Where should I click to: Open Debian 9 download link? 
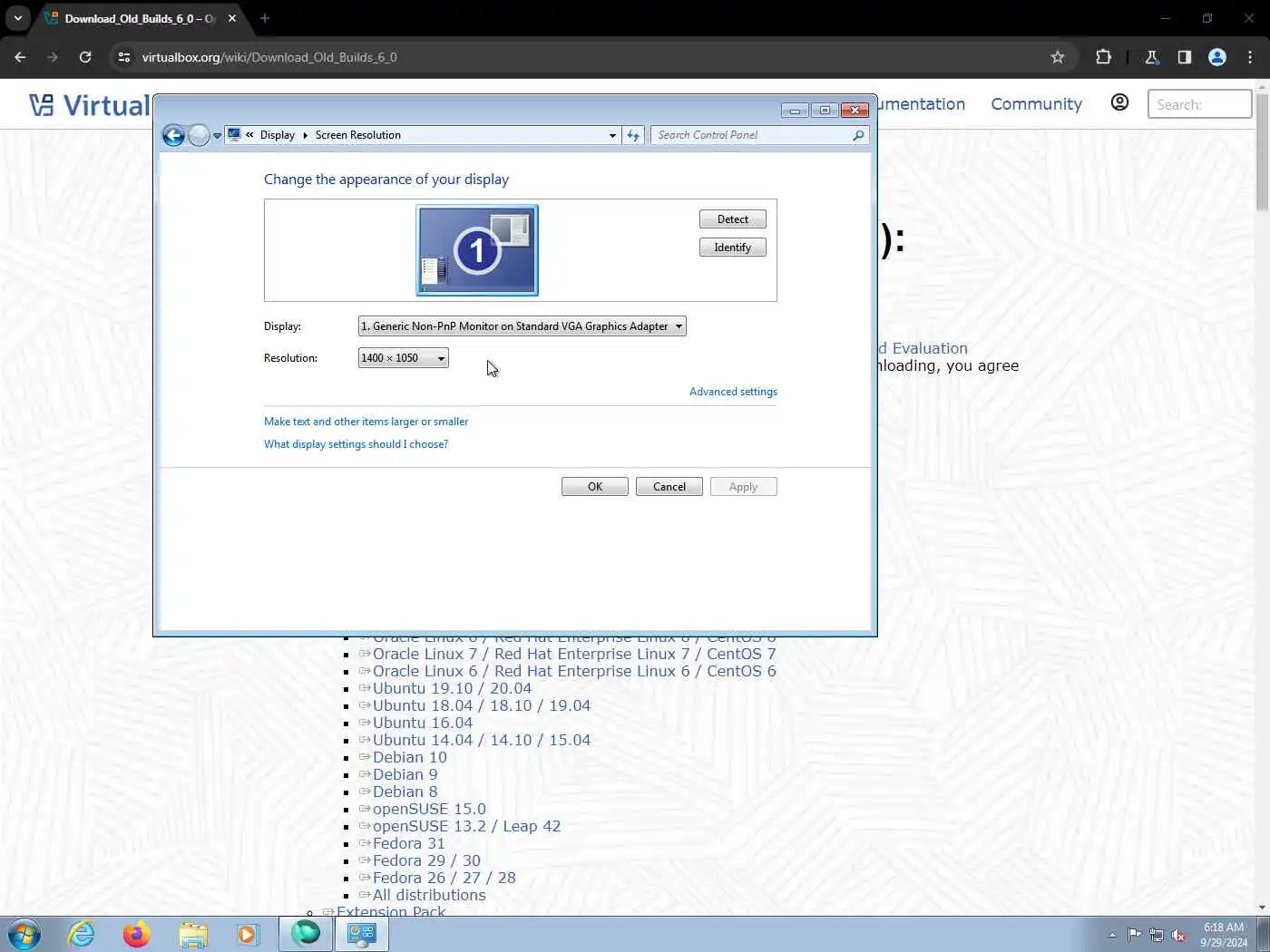pos(405,774)
